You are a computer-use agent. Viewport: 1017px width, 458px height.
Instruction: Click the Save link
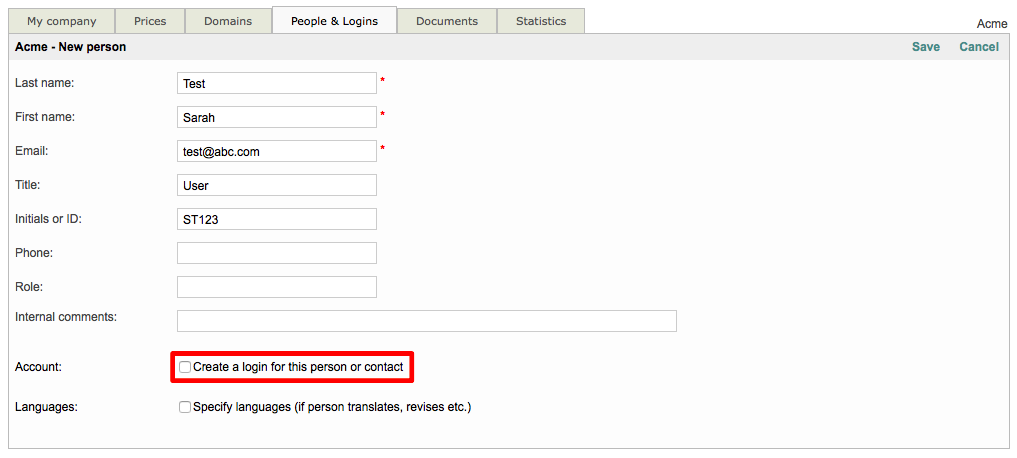tap(925, 47)
